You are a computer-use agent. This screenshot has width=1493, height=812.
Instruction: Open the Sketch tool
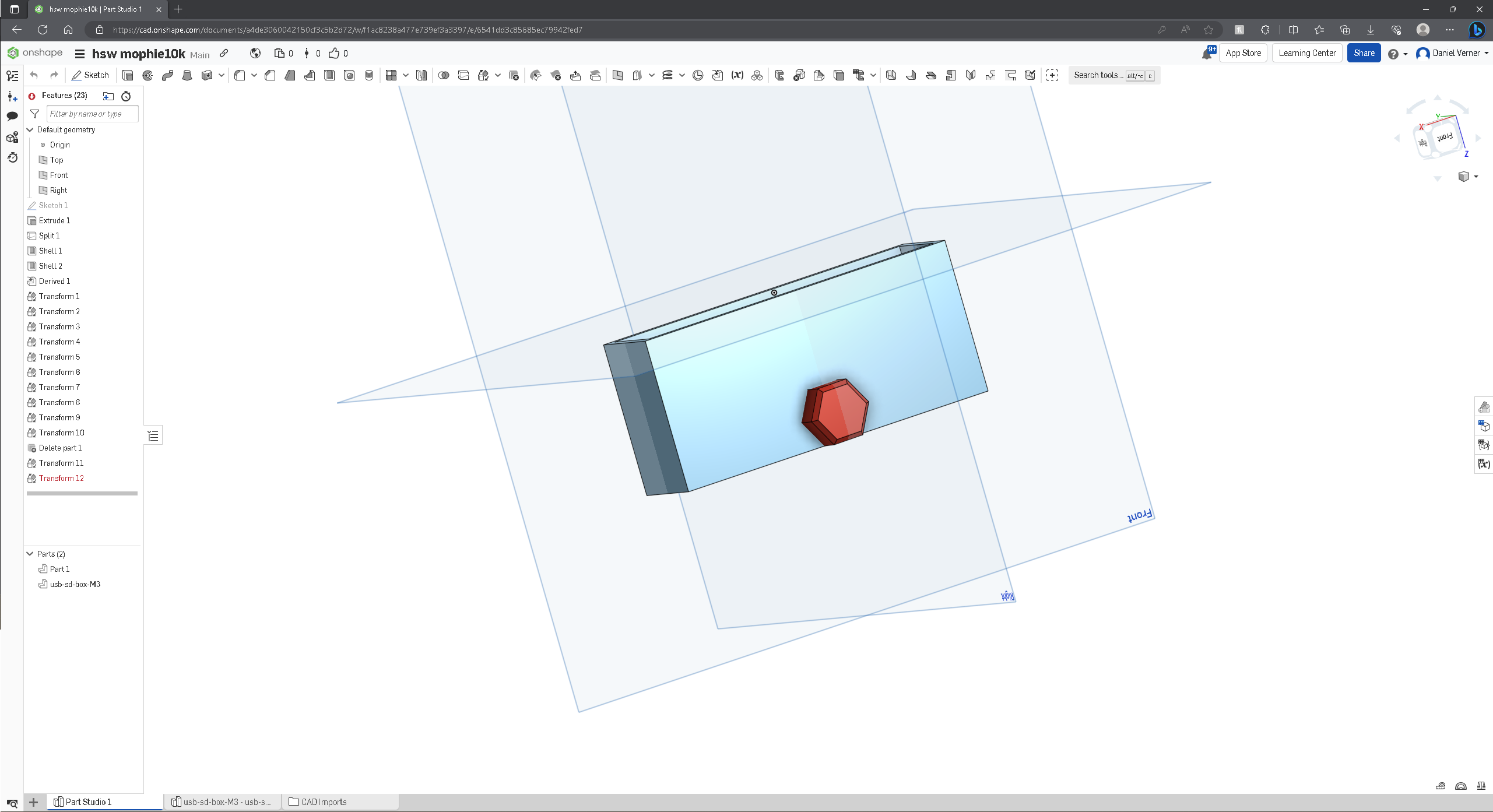(x=90, y=75)
